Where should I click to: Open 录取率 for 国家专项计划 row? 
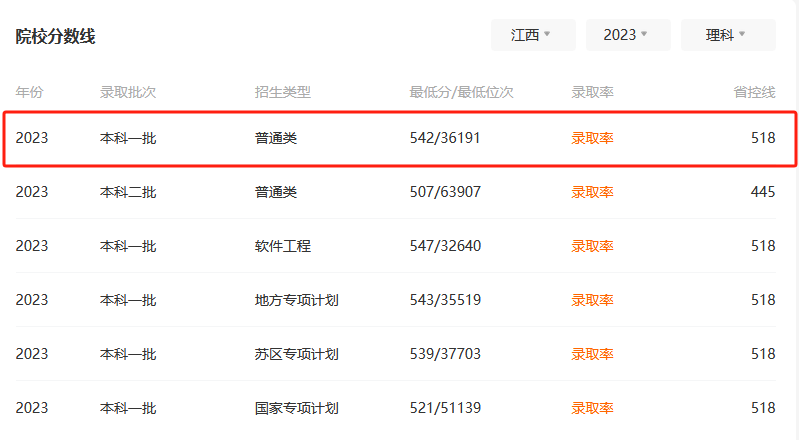[x=592, y=408]
